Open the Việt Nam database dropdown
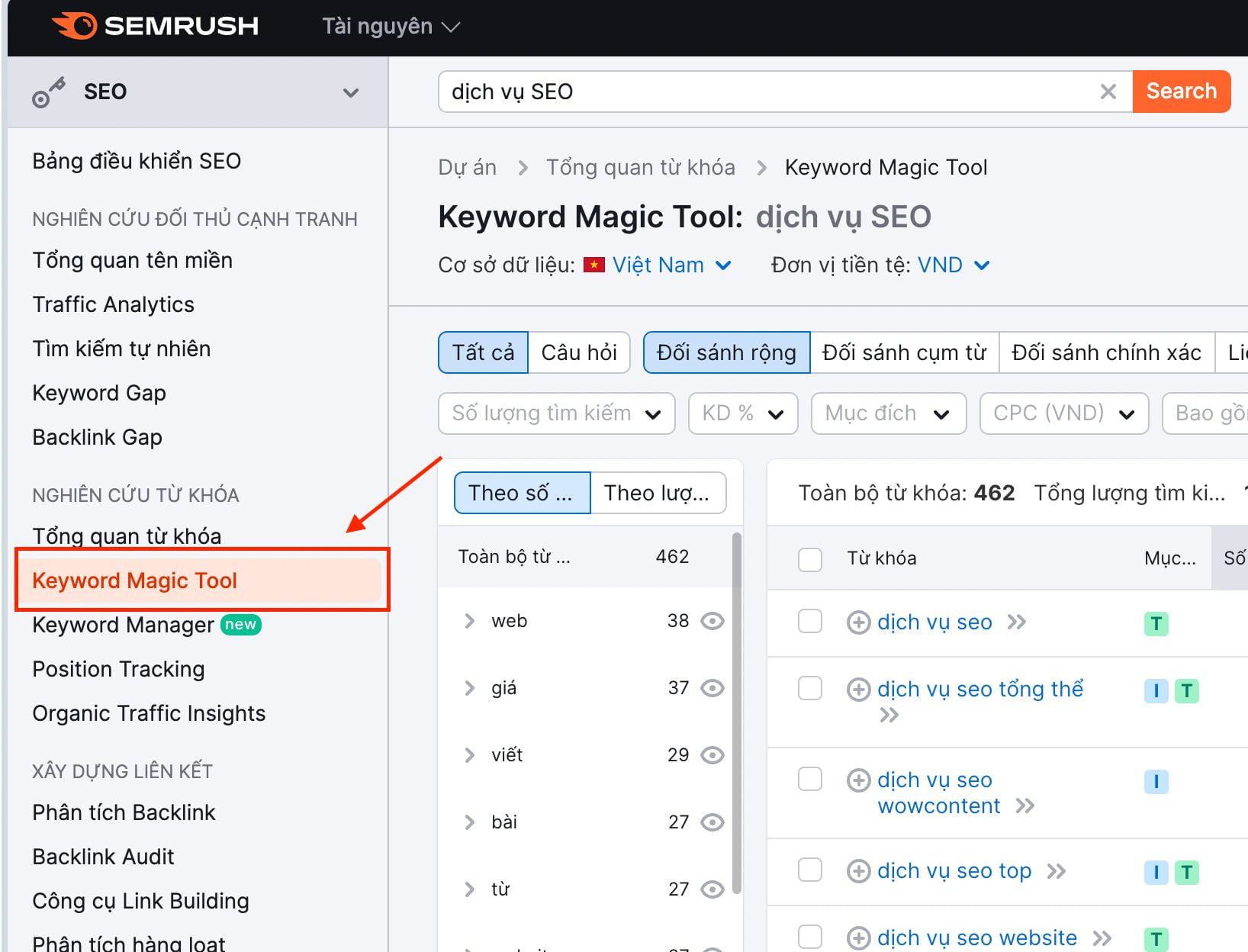 pyautogui.click(x=672, y=265)
